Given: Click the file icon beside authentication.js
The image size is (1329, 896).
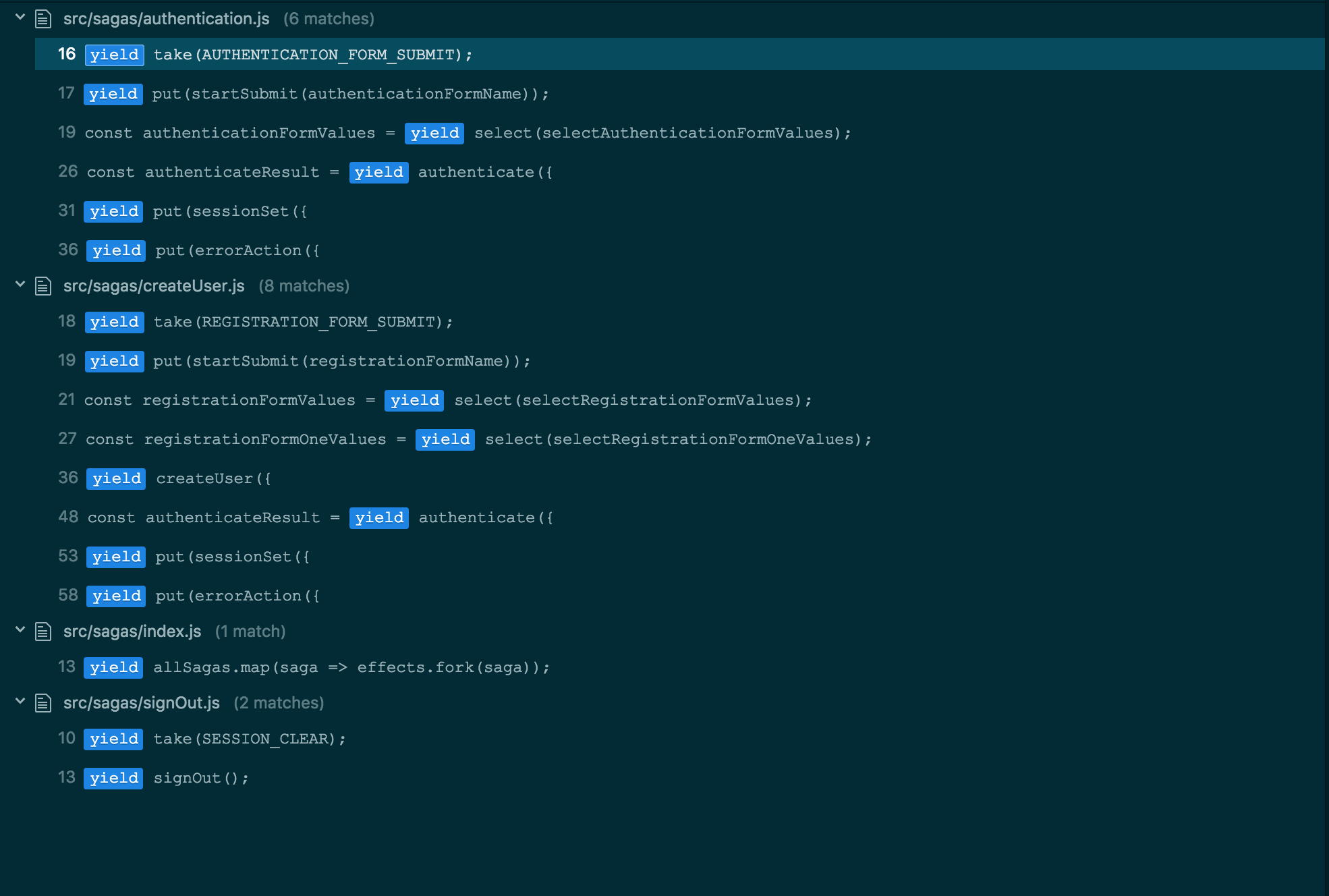Looking at the screenshot, I should 43,19.
